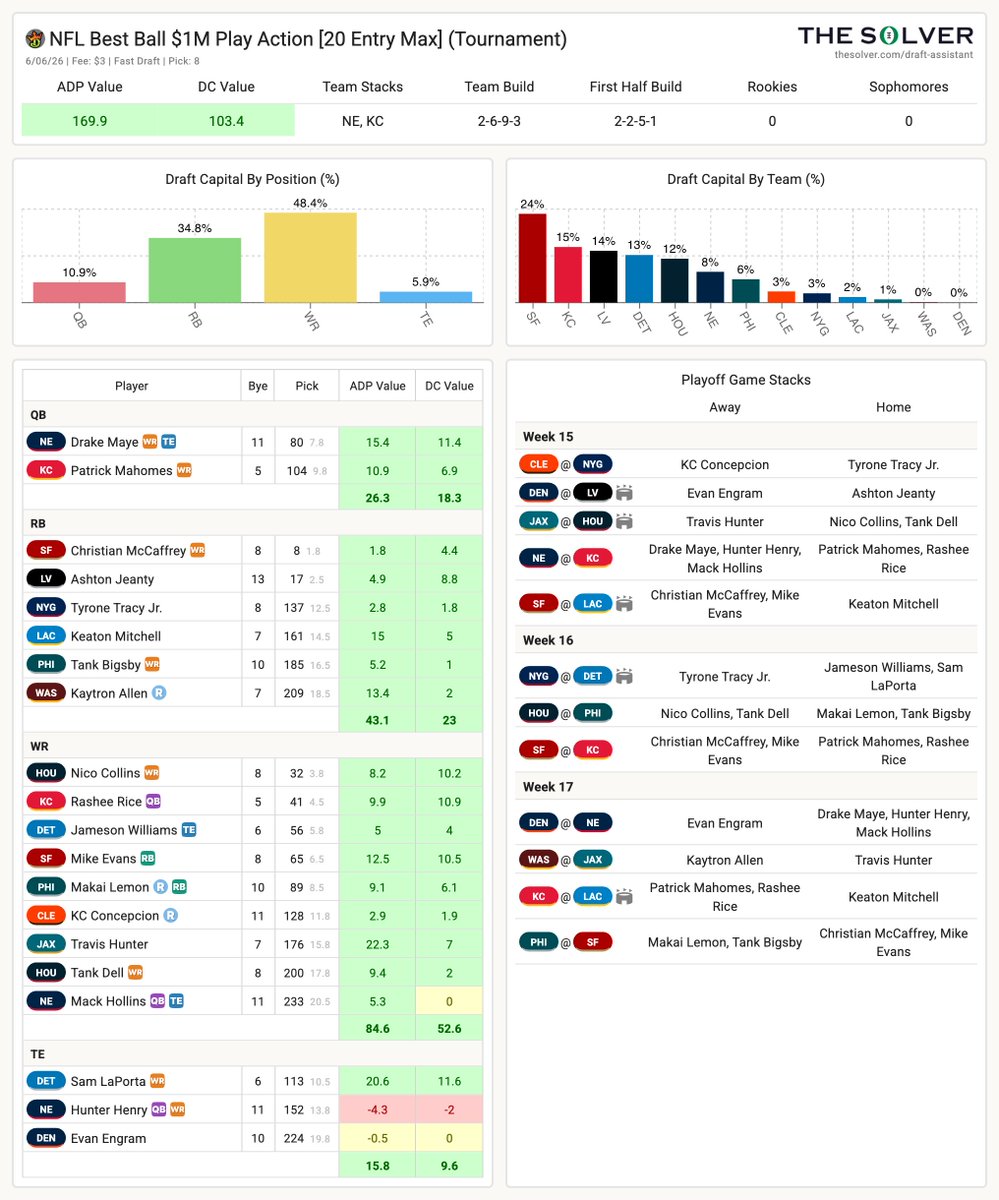Click the QB stack badge next to Hunter Henry
The height and width of the screenshot is (1200, 999).
tap(158, 1109)
